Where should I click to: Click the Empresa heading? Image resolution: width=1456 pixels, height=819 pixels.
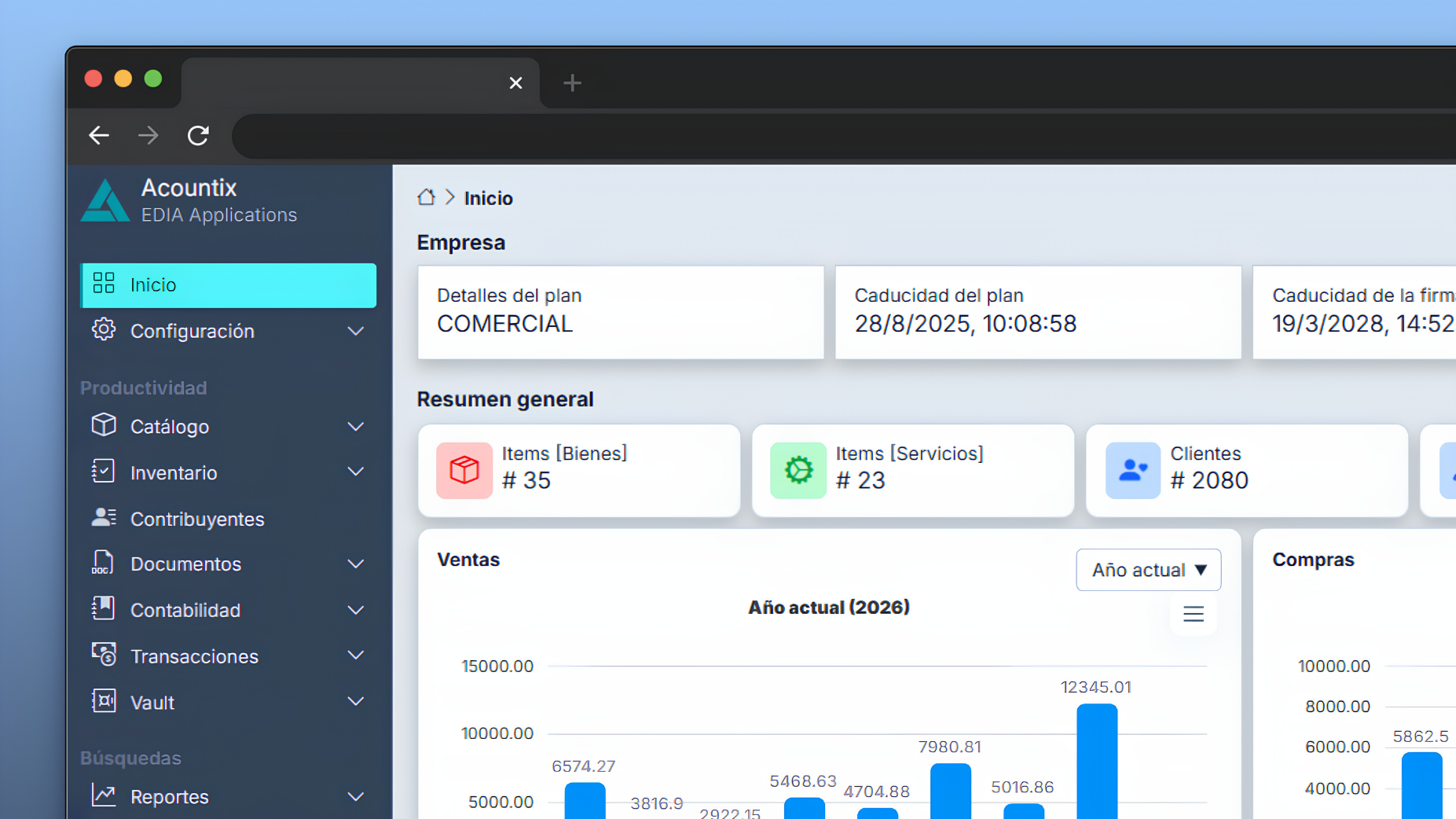pos(461,242)
